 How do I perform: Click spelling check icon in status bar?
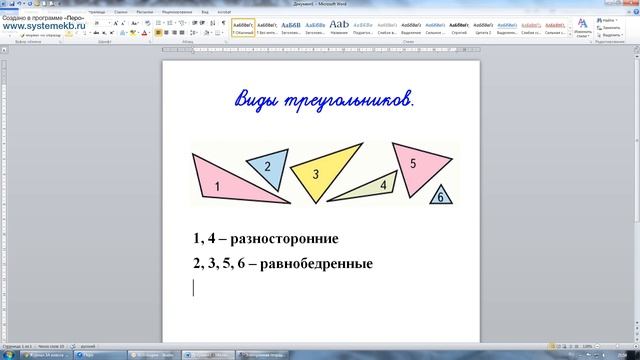73,346
